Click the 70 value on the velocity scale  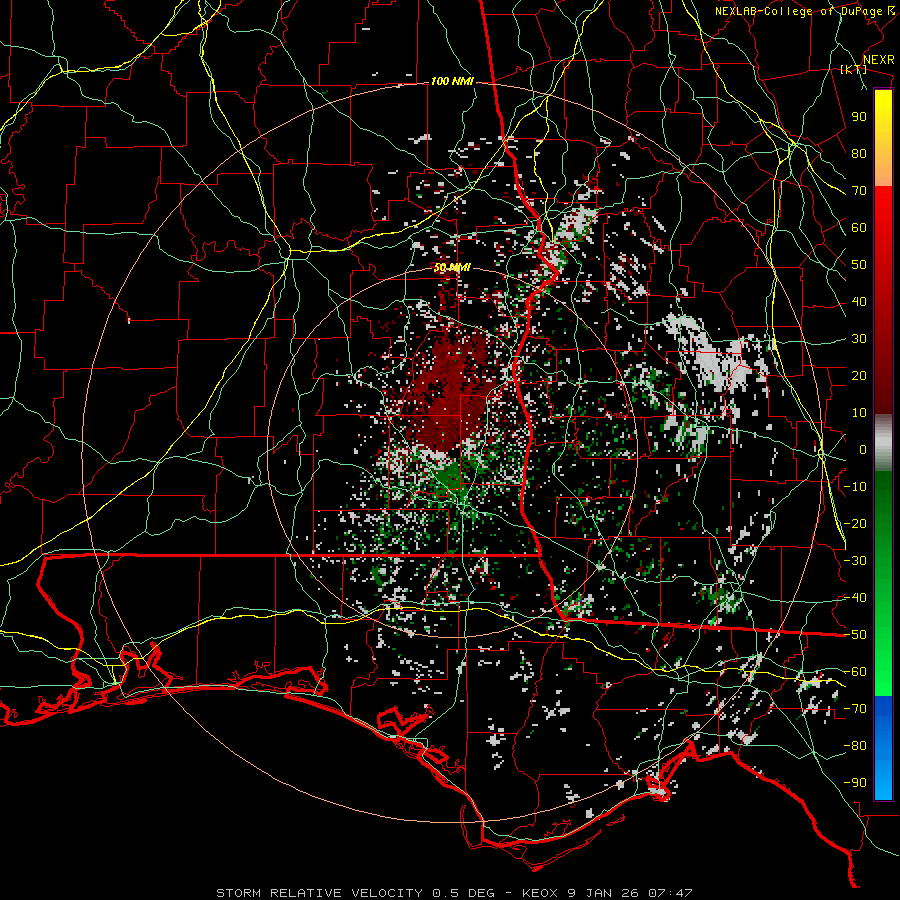pyautogui.click(x=859, y=191)
